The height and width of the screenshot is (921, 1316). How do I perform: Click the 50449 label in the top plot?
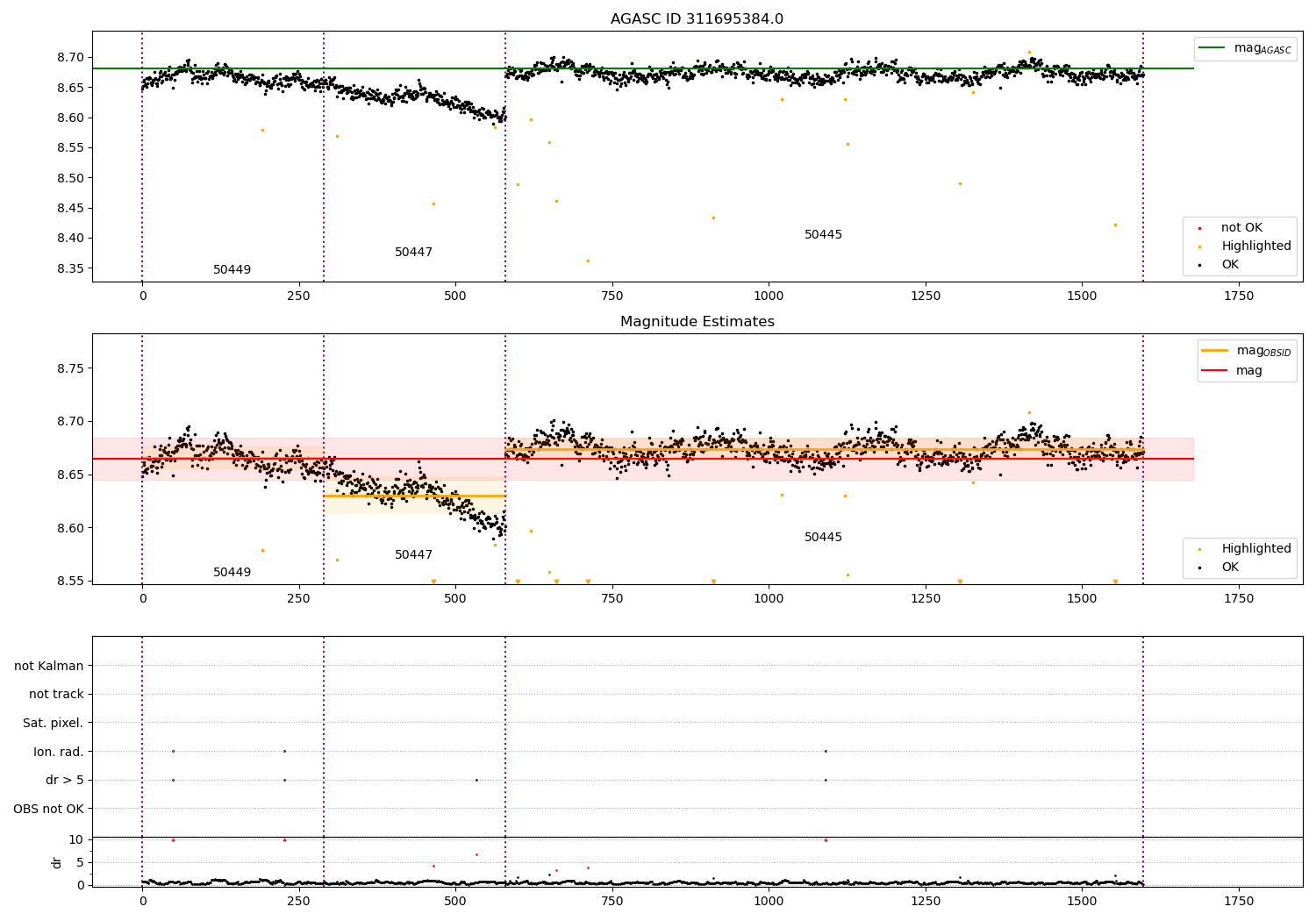click(x=232, y=270)
